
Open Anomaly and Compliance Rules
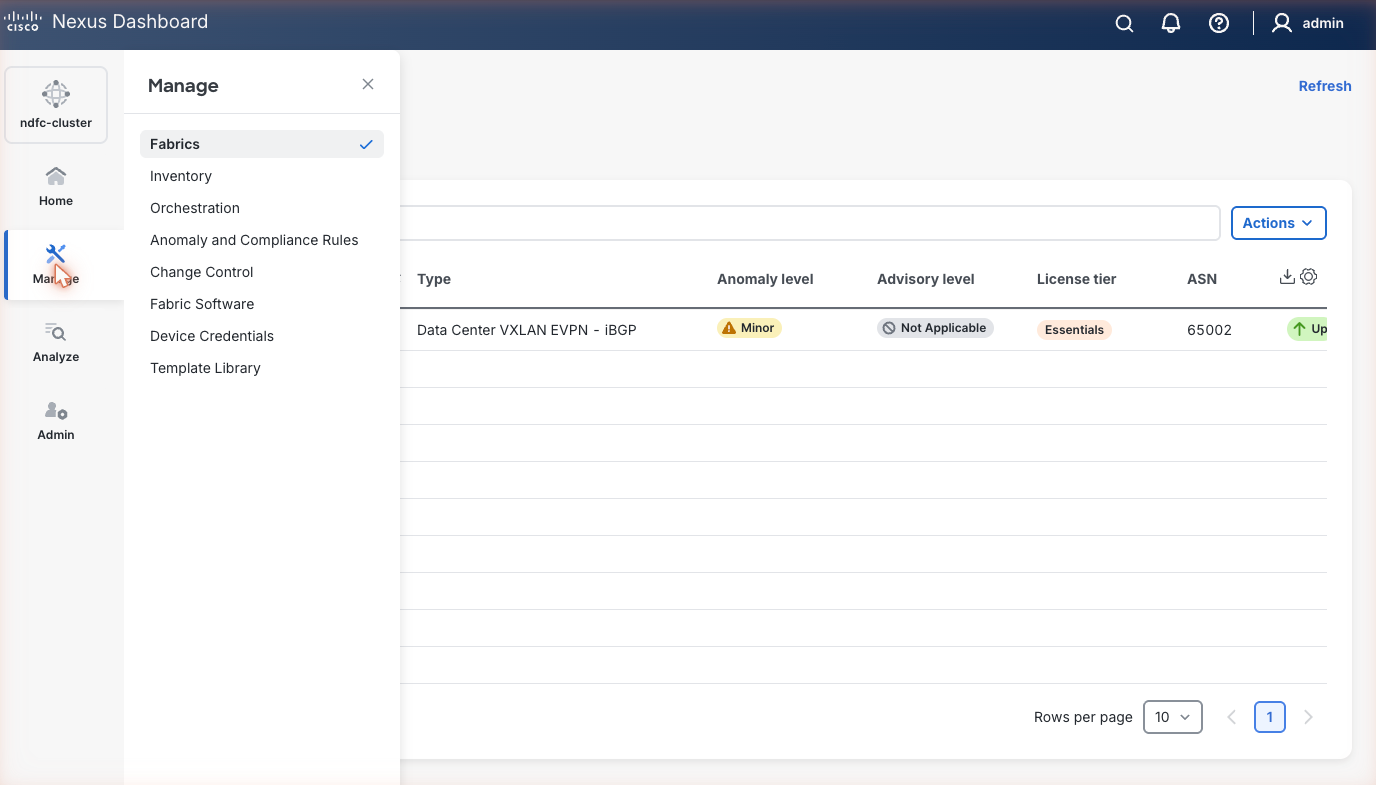pyautogui.click(x=254, y=240)
